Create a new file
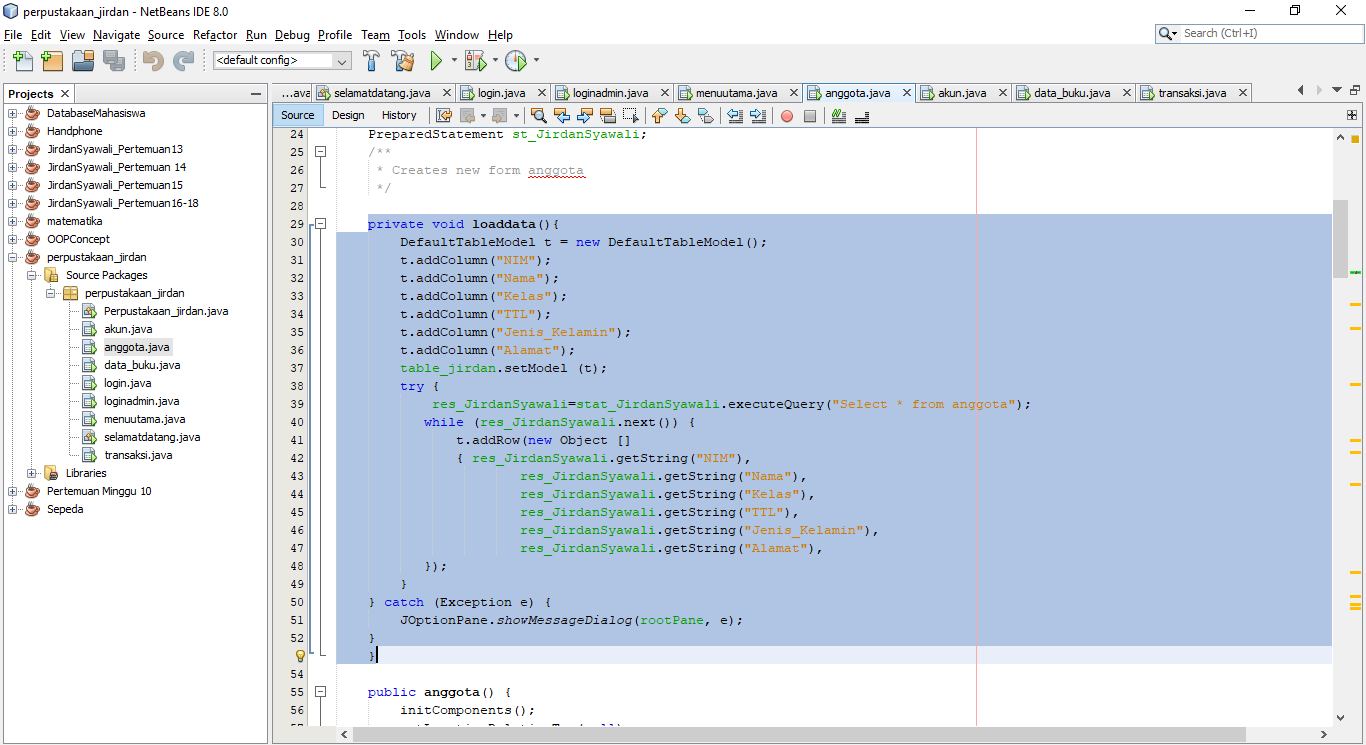Image resolution: width=1366 pixels, height=745 pixels. (22, 61)
